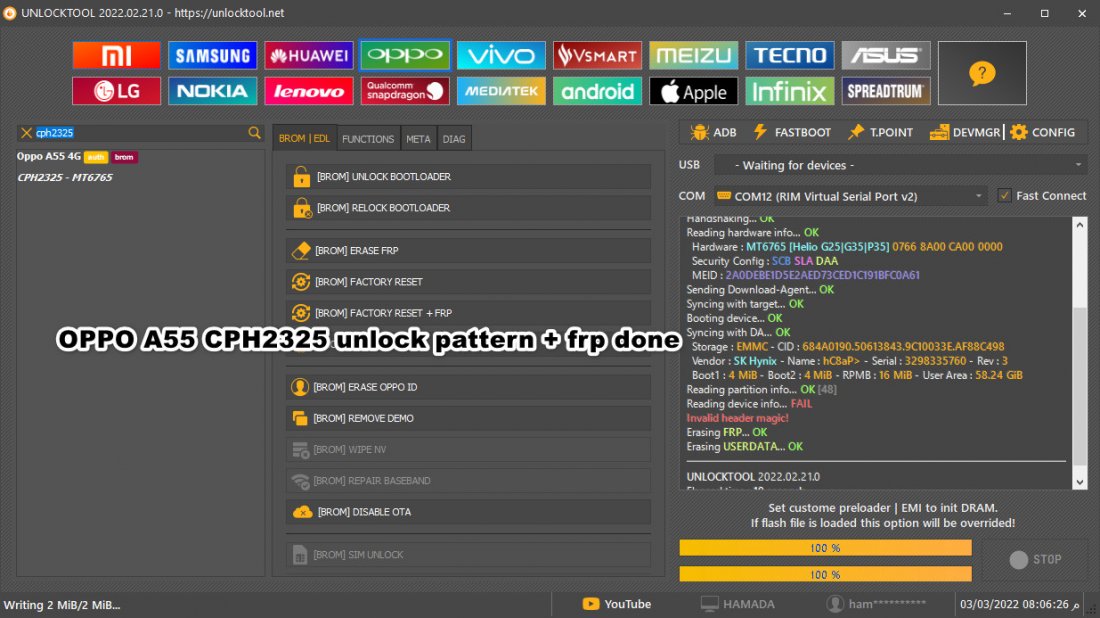Switch to the BROM | EDL tab
Screen dimensions: 1100x618
(x=304, y=139)
